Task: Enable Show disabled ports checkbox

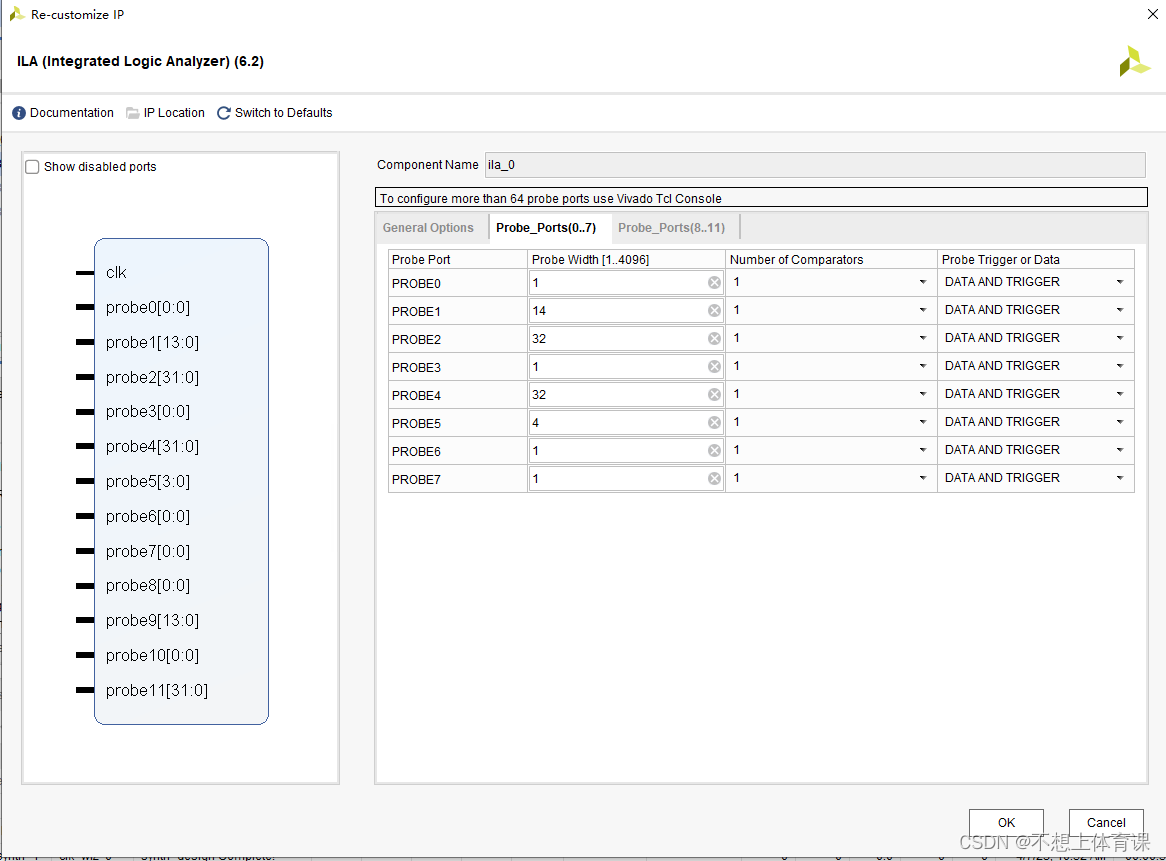Action: click(x=32, y=167)
